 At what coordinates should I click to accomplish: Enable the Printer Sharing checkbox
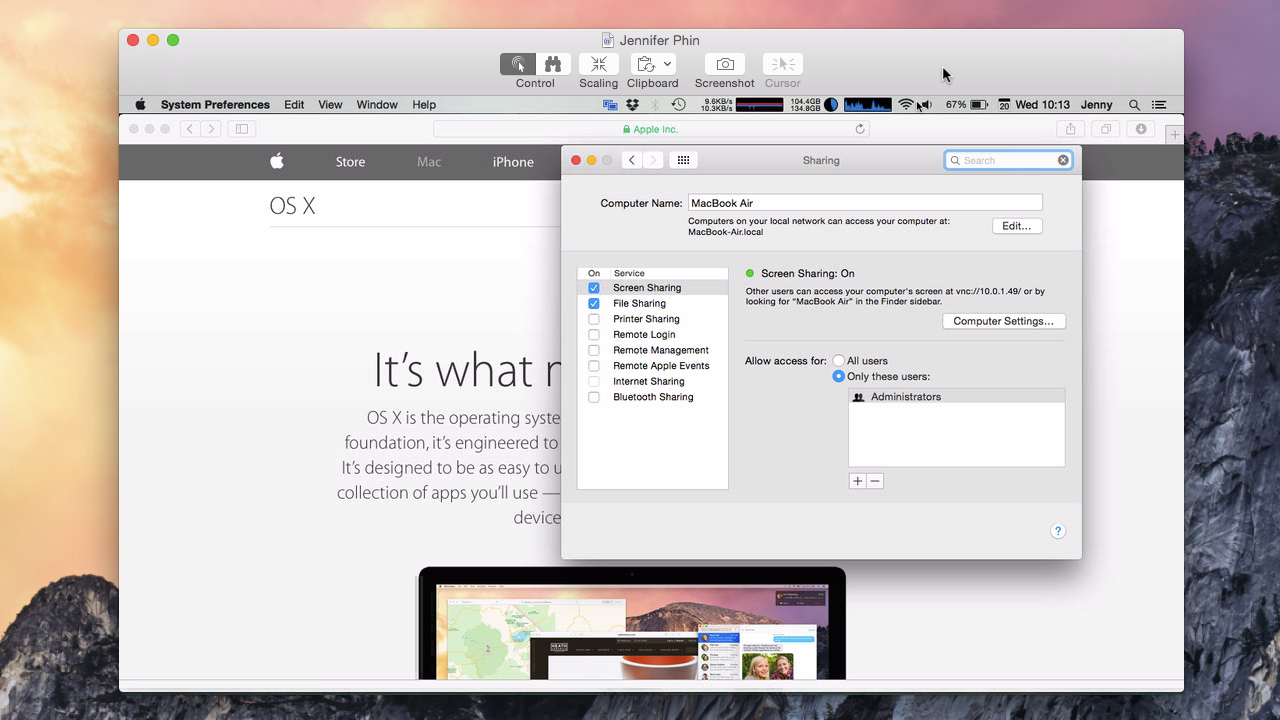(594, 319)
